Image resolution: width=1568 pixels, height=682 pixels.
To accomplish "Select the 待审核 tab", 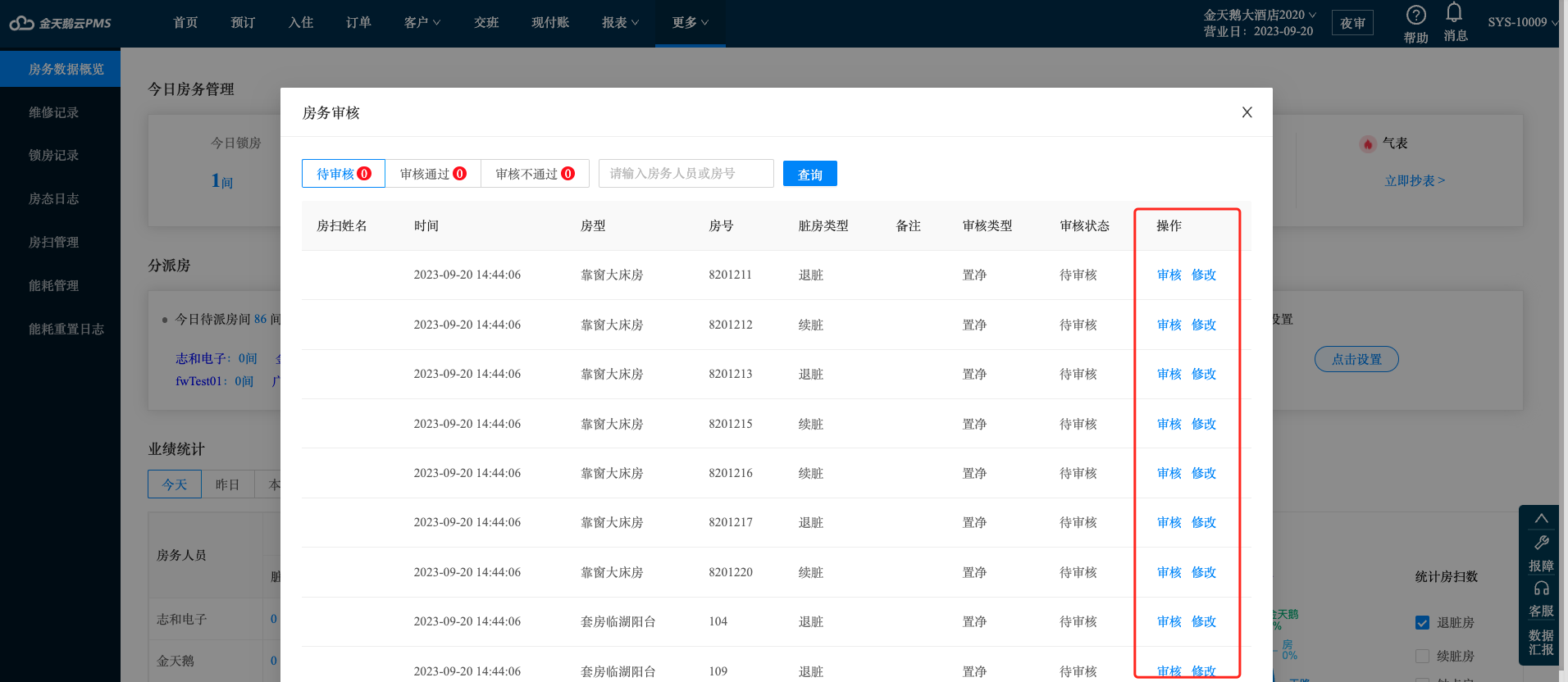I will (x=344, y=174).
